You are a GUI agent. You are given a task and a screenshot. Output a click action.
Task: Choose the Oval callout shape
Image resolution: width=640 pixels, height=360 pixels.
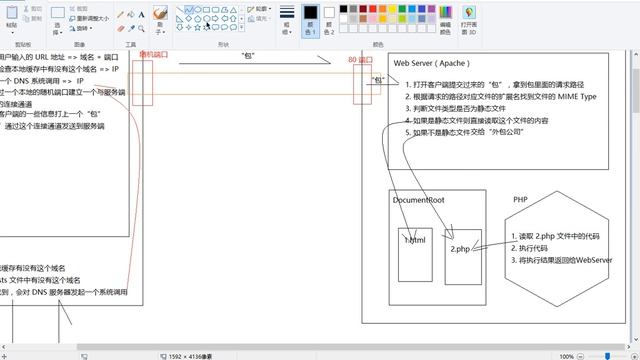pos(224,28)
